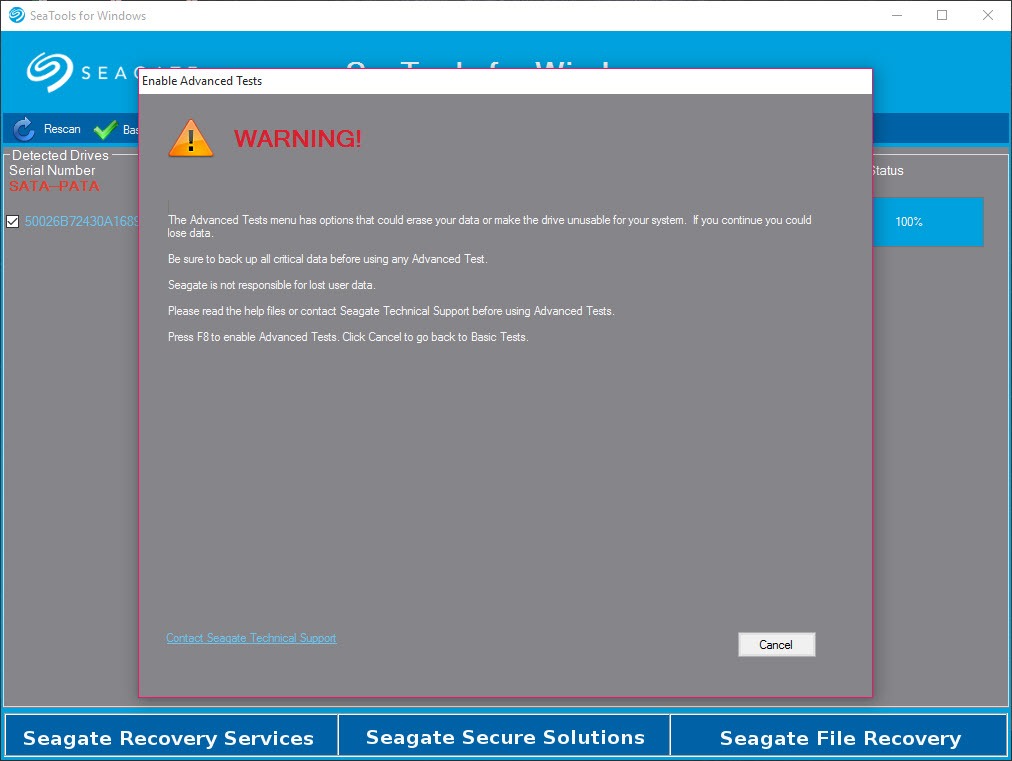This screenshot has width=1012, height=761.
Task: Close the SeaTools for Windows window
Action: click(x=988, y=15)
